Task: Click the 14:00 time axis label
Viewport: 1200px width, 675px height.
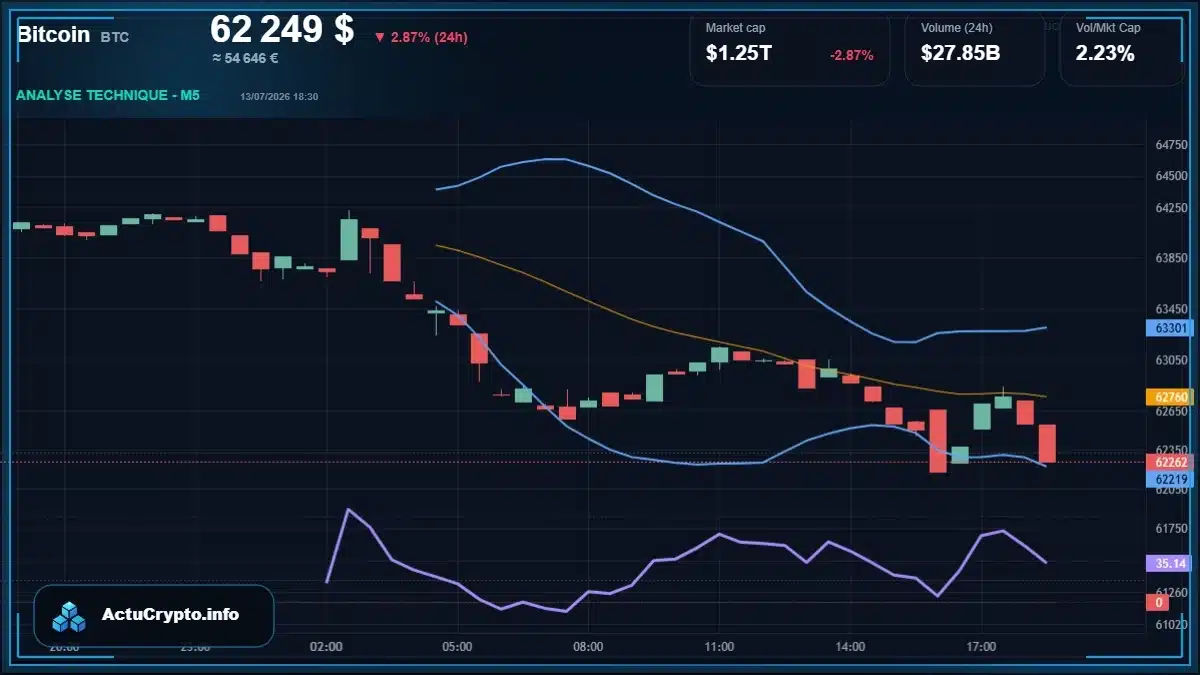Action: pos(850,647)
